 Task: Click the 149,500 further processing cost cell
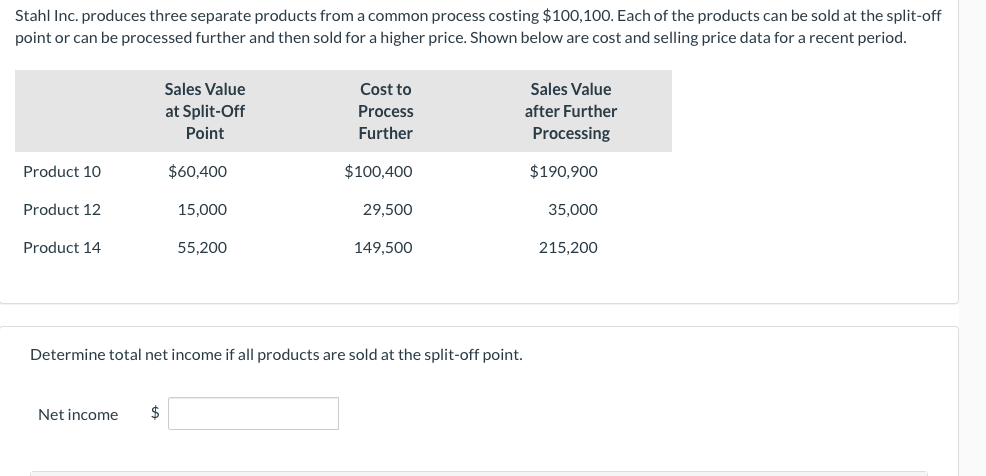tap(383, 247)
